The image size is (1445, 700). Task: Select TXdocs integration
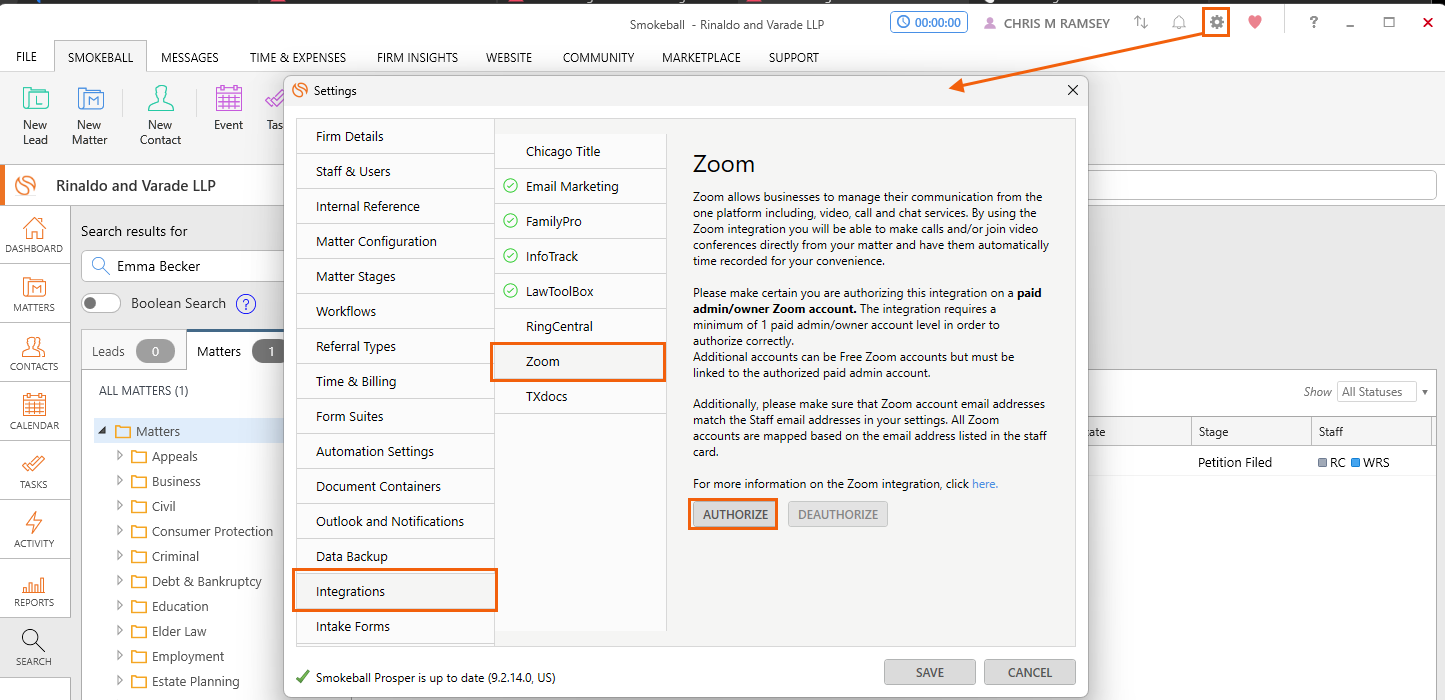click(x=580, y=397)
